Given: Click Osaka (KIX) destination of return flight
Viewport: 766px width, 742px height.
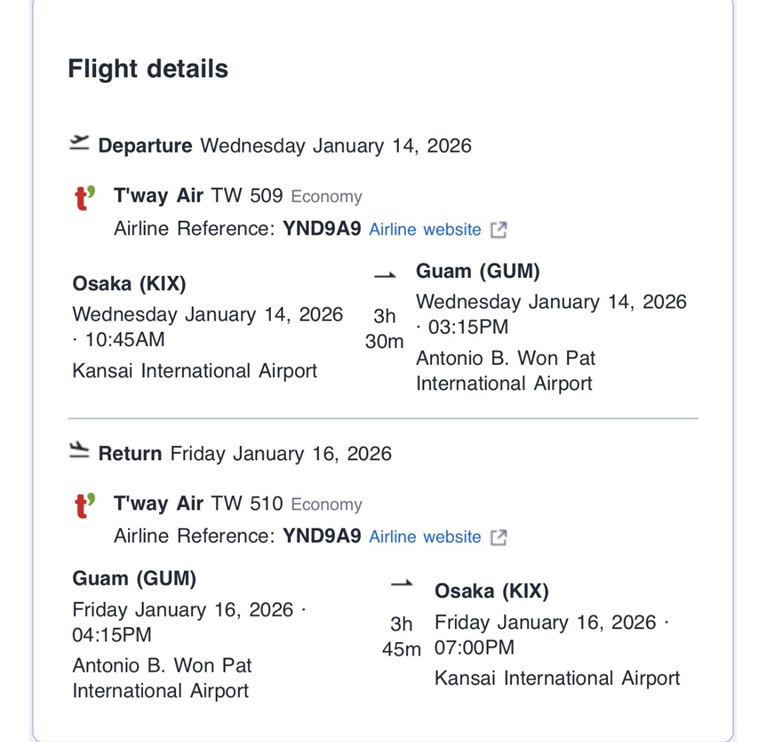Looking at the screenshot, I should point(492,591).
